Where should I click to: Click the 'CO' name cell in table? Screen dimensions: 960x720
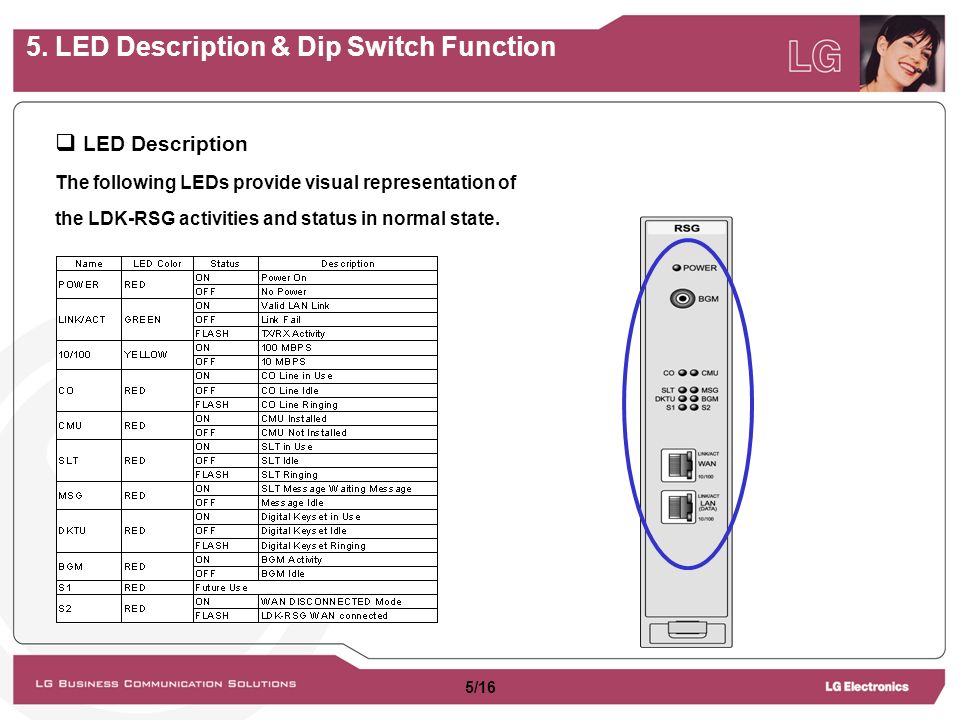coord(89,390)
